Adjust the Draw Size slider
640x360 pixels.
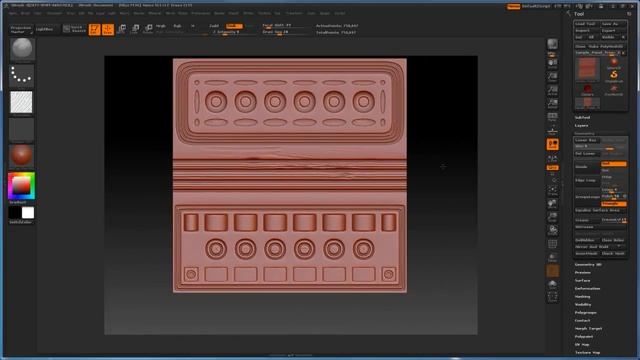pos(283,32)
